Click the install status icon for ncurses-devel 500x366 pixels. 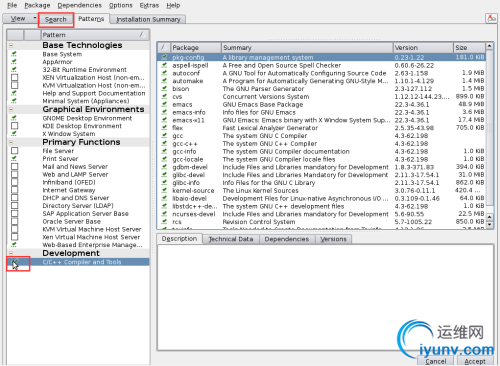point(164,214)
